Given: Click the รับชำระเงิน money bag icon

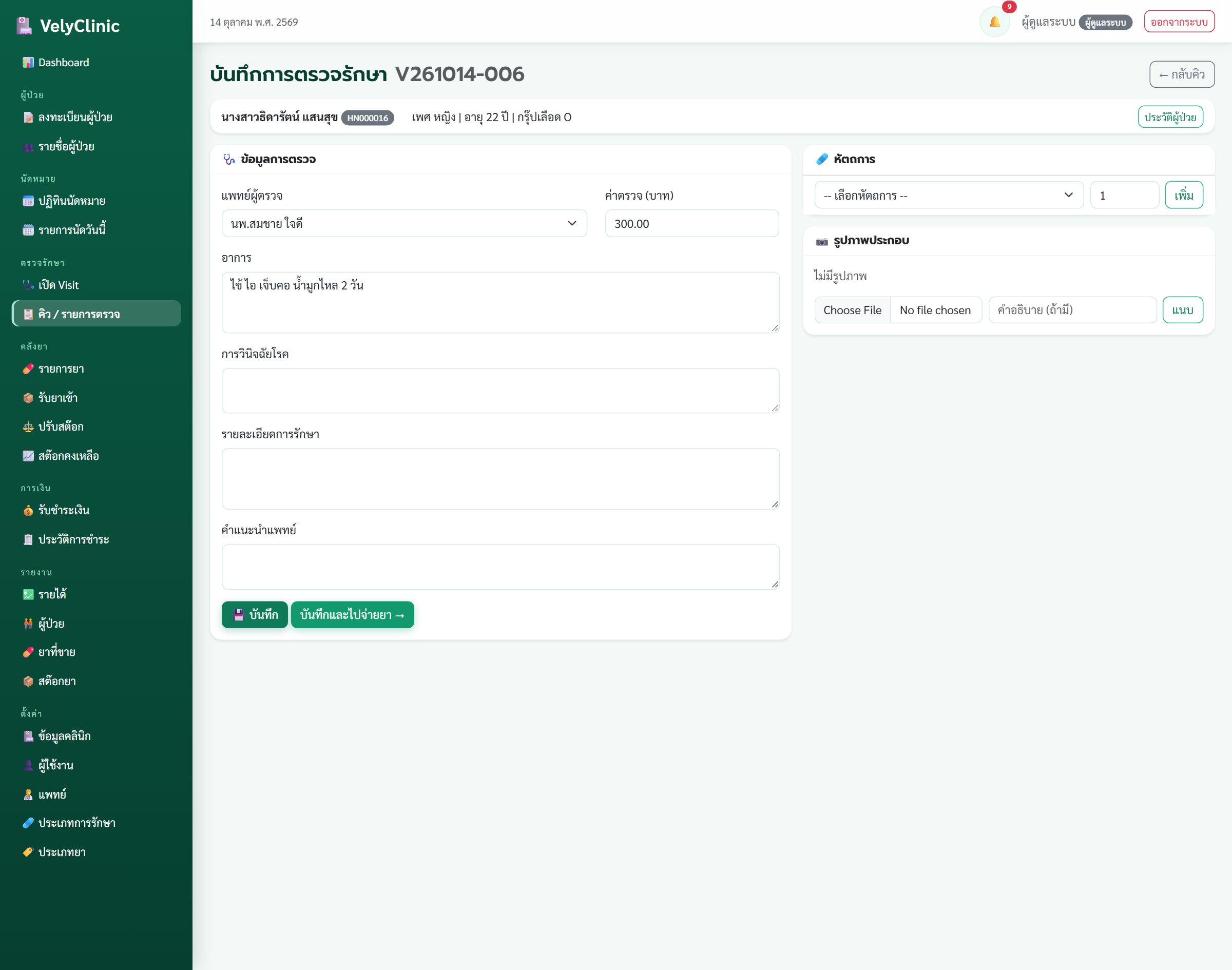Looking at the screenshot, I should tap(28, 511).
